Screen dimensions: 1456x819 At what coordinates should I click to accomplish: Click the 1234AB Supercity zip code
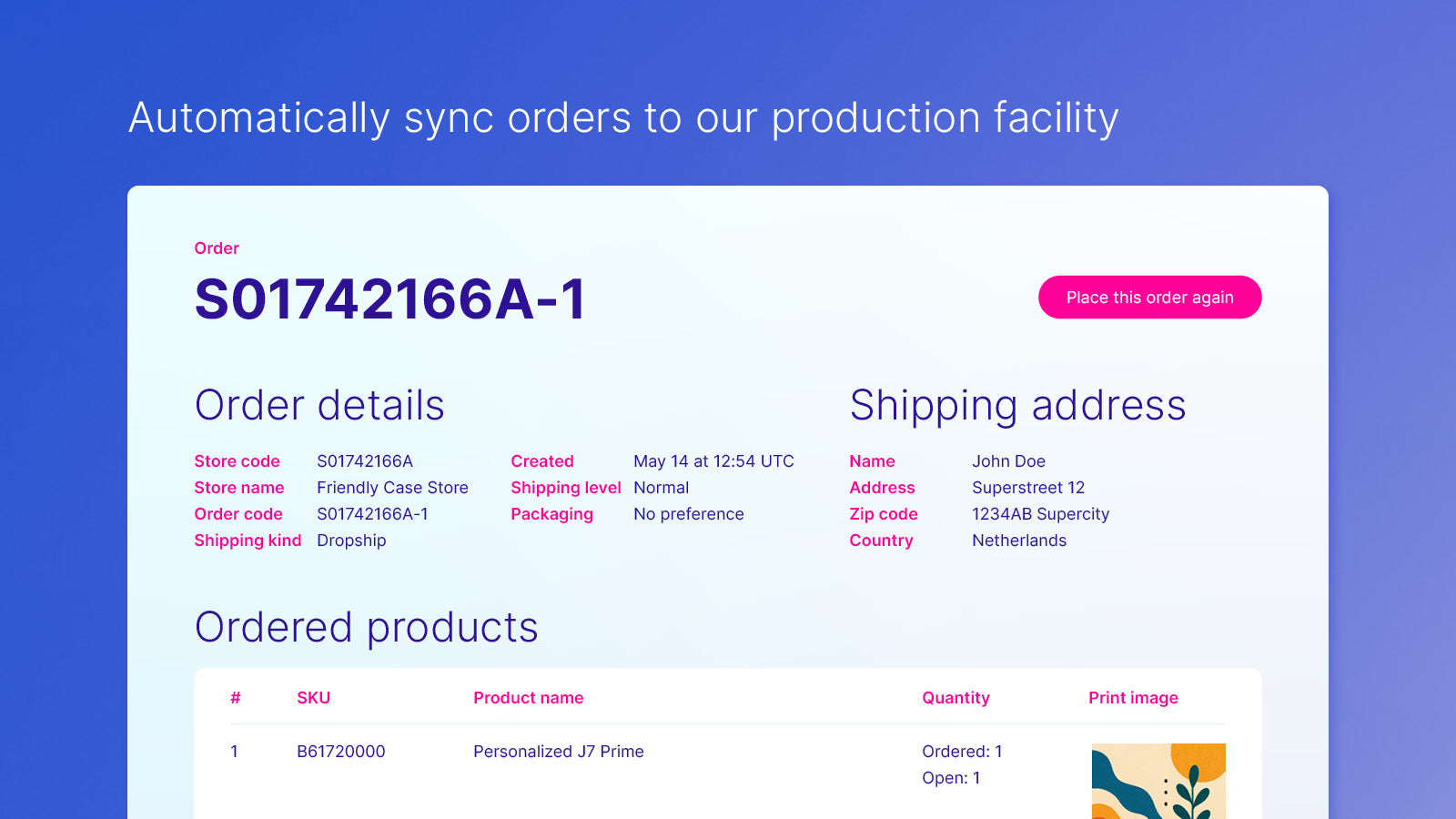(x=1040, y=514)
